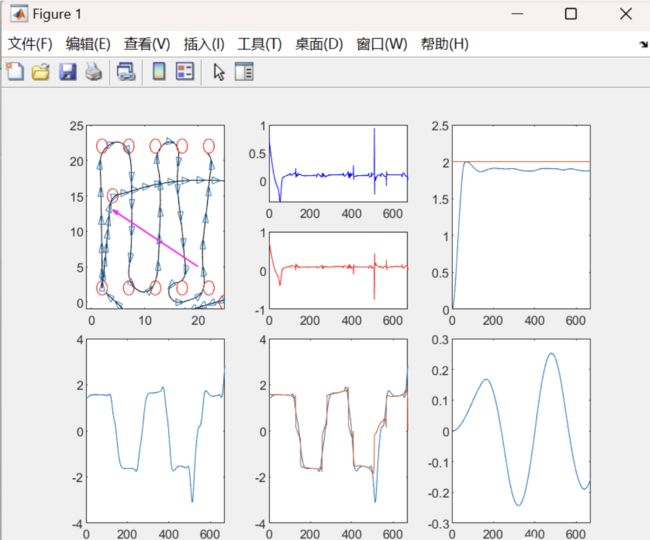This screenshot has width=650, height=540.
Task: Open the 桌面(D) menu
Action: click(319, 44)
